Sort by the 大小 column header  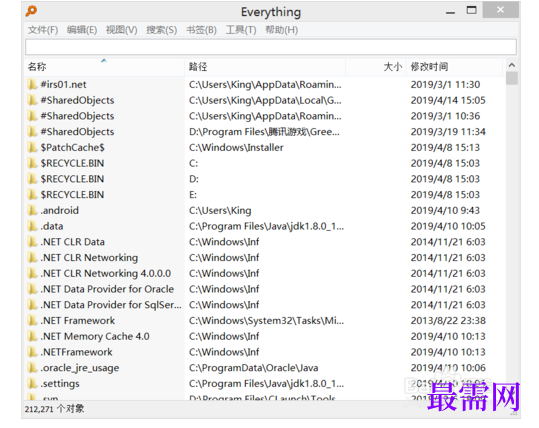[376, 67]
